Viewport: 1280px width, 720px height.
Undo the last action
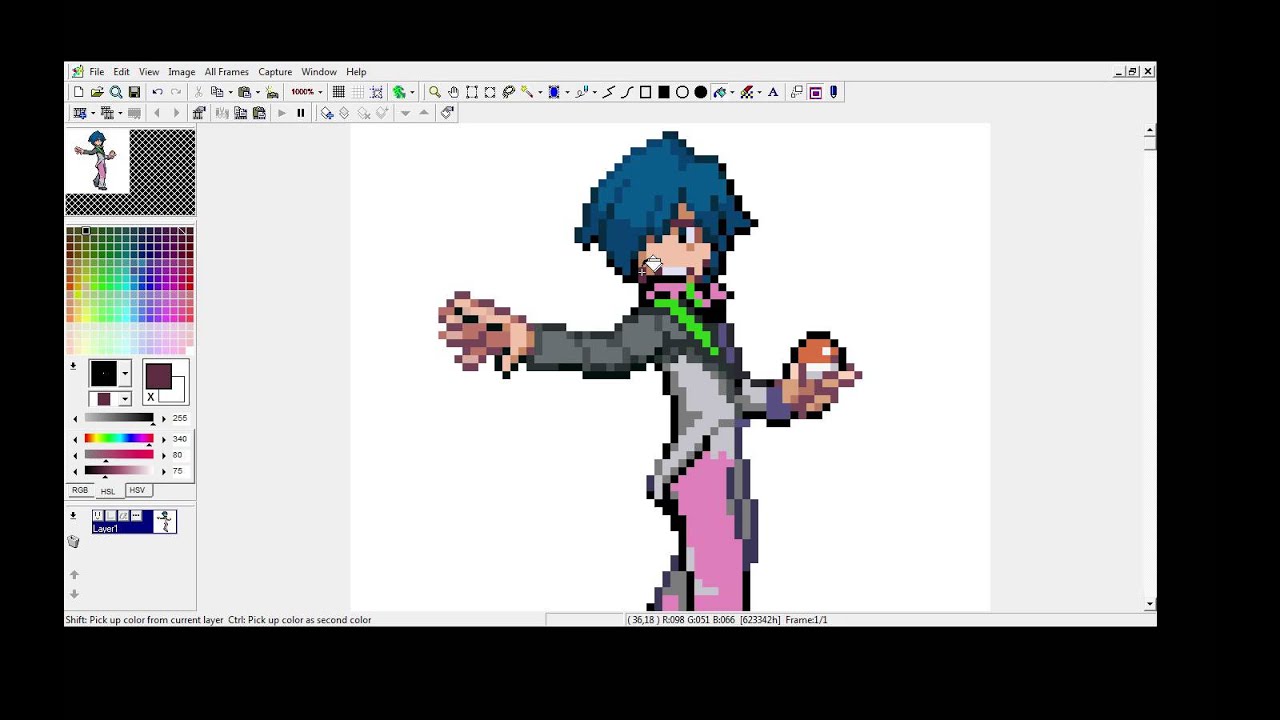[157, 92]
